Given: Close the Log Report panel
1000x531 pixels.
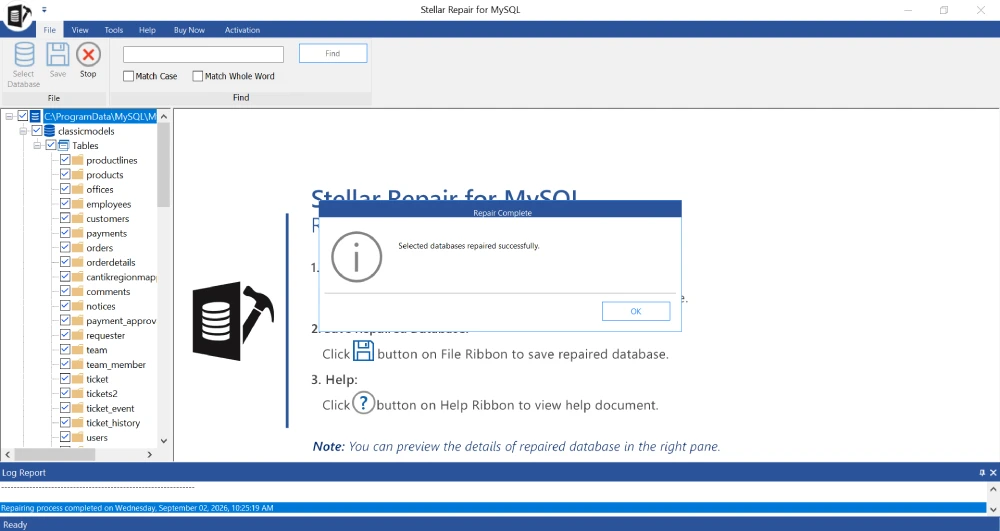Looking at the screenshot, I should (993, 472).
